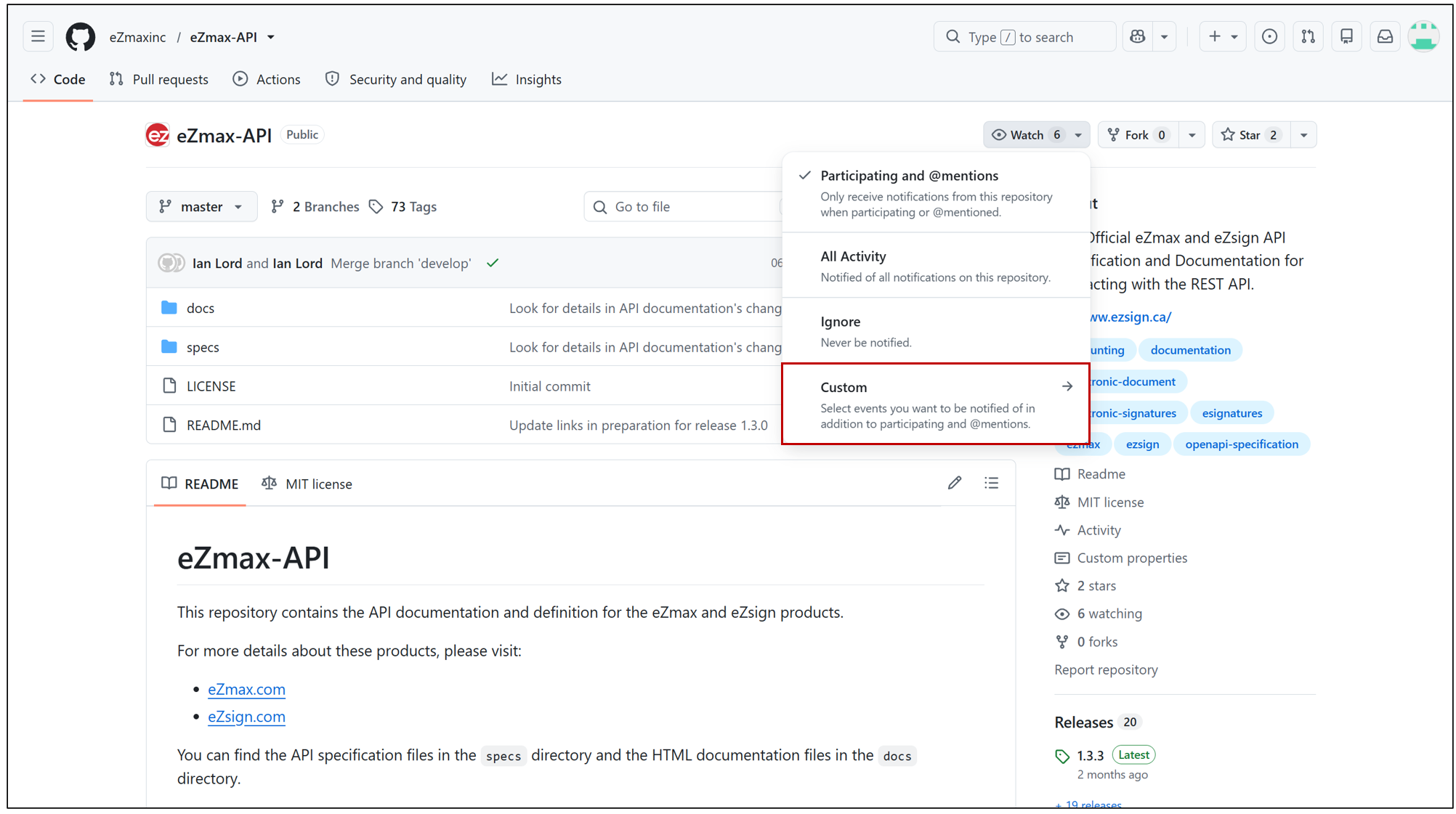Select All Activity notification option
The height and width of the screenshot is (814, 1456).
tap(936, 266)
